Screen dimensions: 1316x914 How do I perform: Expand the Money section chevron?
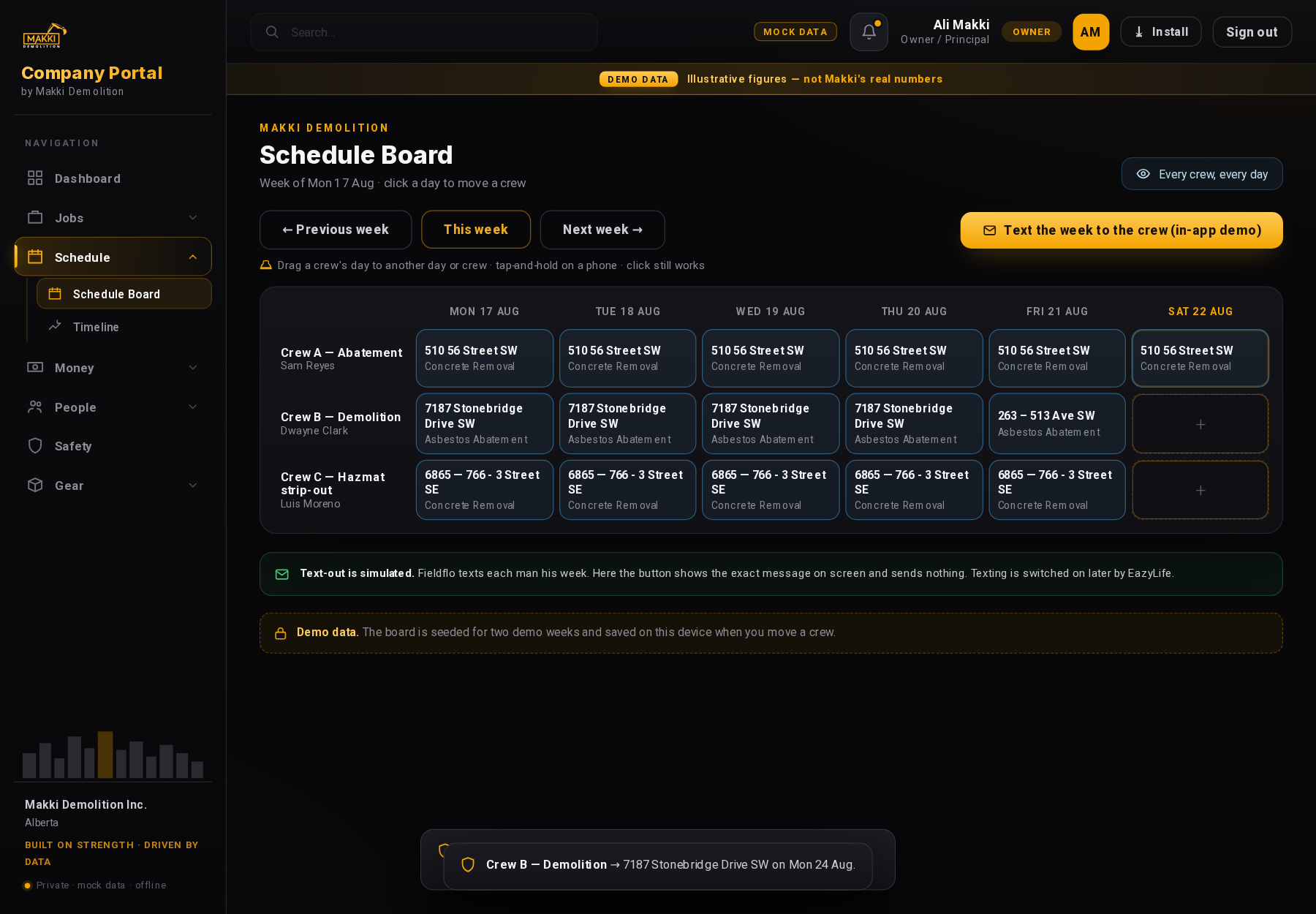click(193, 368)
